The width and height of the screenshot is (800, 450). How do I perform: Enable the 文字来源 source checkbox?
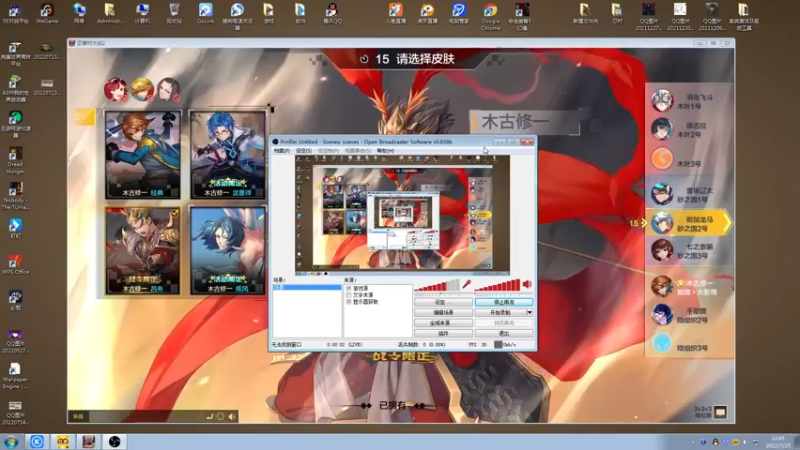(349, 295)
